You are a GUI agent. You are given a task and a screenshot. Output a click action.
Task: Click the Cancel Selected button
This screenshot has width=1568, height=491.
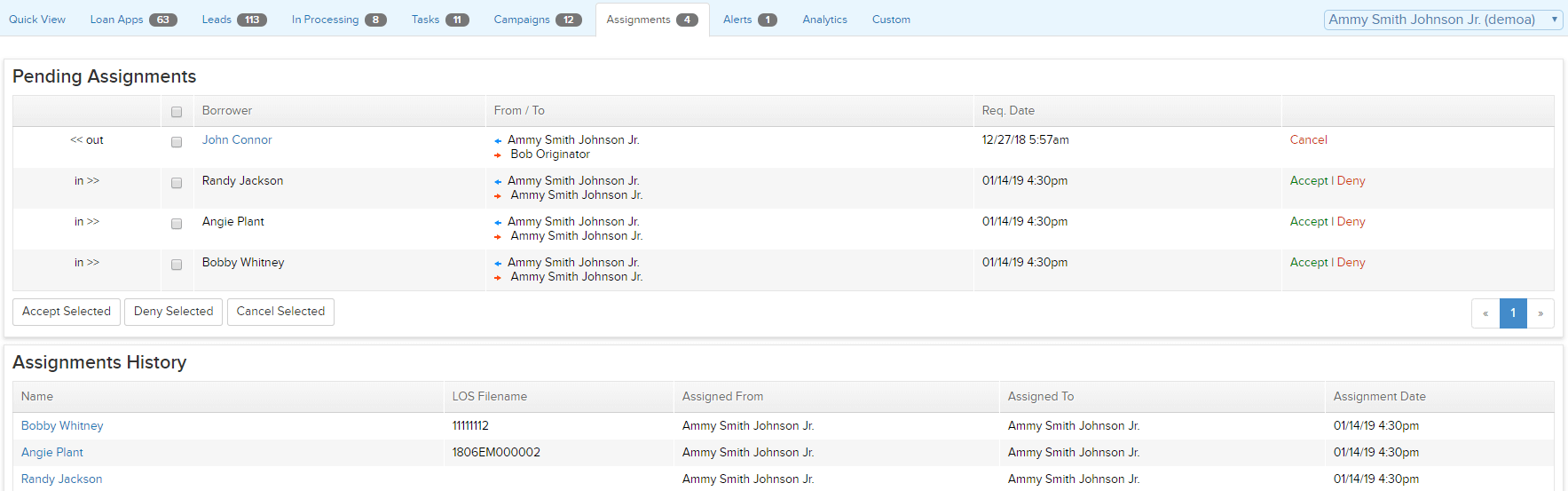click(280, 312)
